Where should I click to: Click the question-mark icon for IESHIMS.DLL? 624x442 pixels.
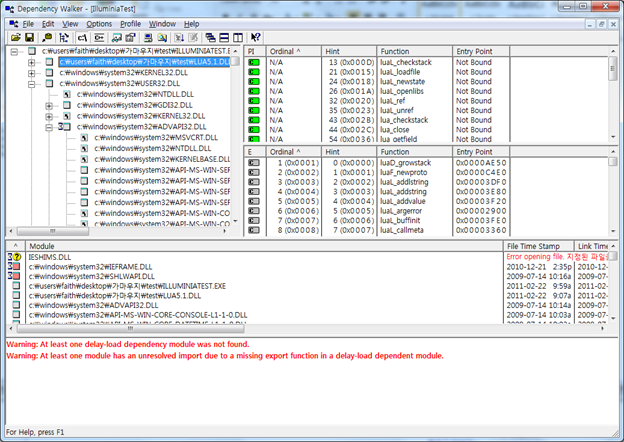pyautogui.click(x=17, y=257)
